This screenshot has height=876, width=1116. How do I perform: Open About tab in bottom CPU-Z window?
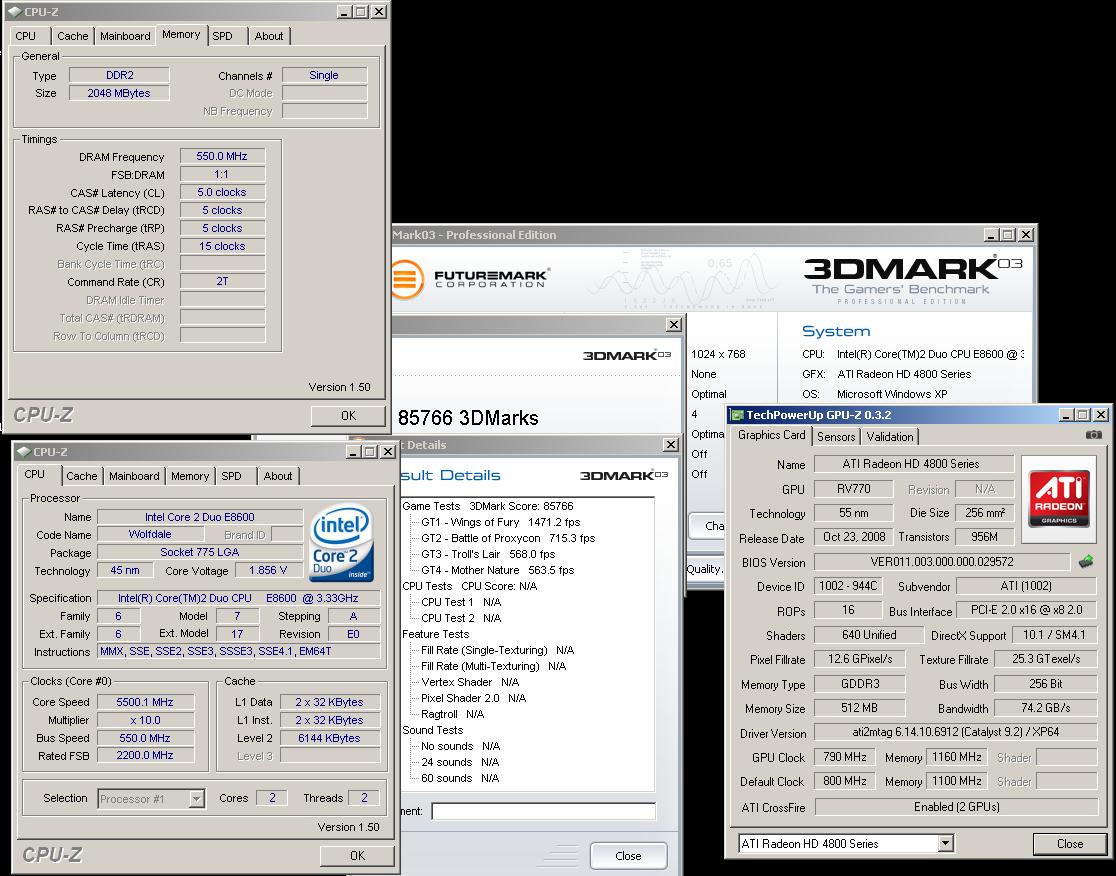pos(278,476)
